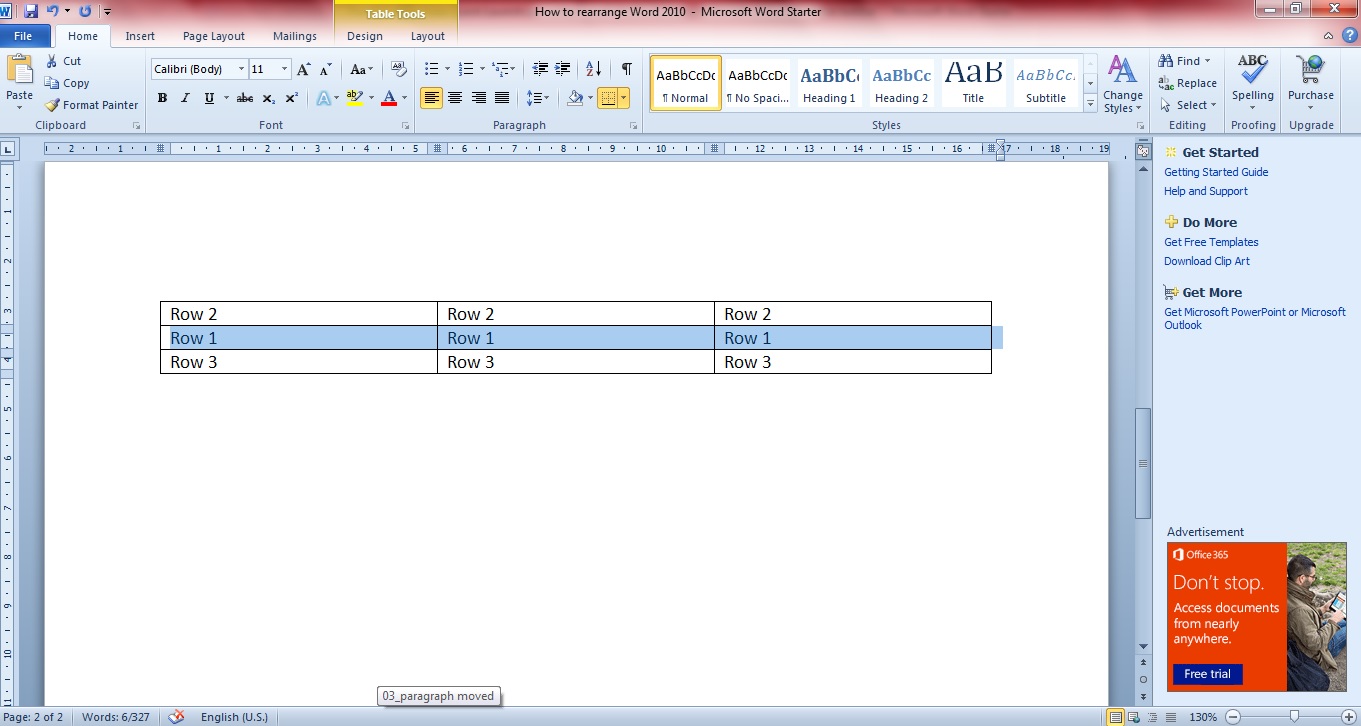The image size is (1361, 726).
Task: Switch to the Page Layout tab
Action: (x=214, y=36)
